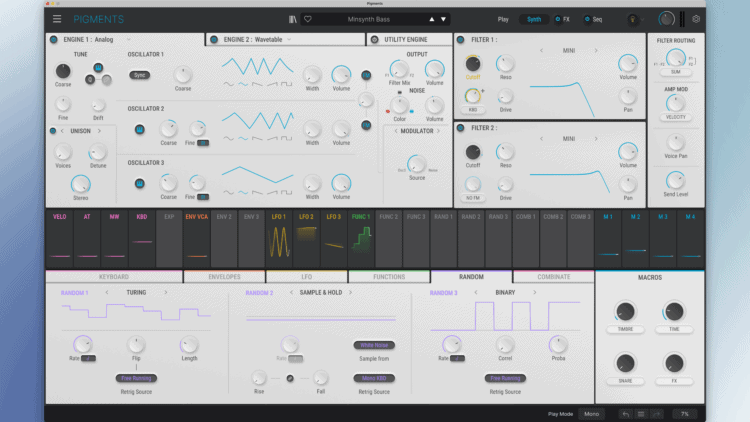Switch to the Envelopes tab
Viewport: 750px width, 422px height.
tap(224, 277)
